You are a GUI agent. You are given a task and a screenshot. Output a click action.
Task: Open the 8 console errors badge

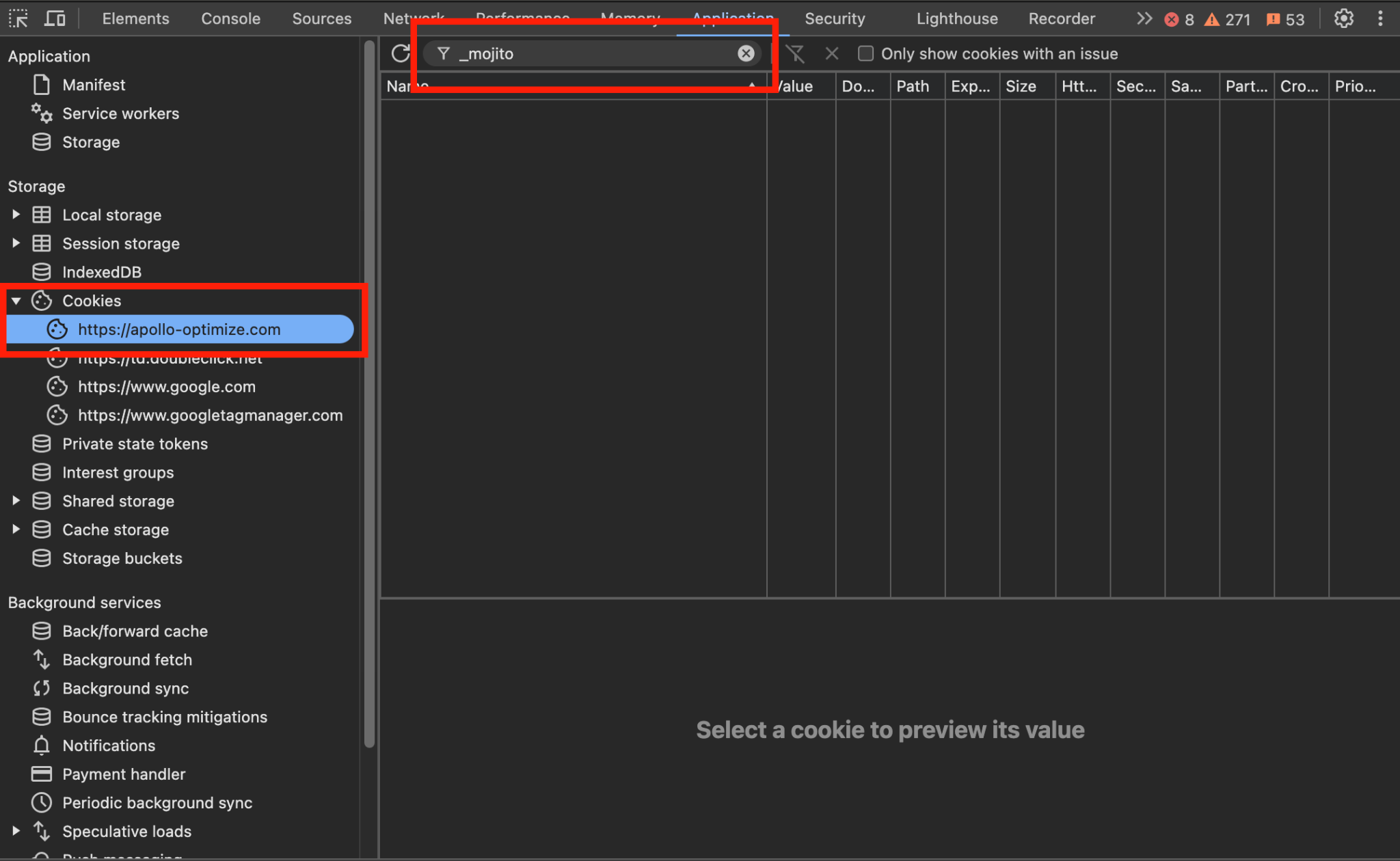coord(1179,18)
